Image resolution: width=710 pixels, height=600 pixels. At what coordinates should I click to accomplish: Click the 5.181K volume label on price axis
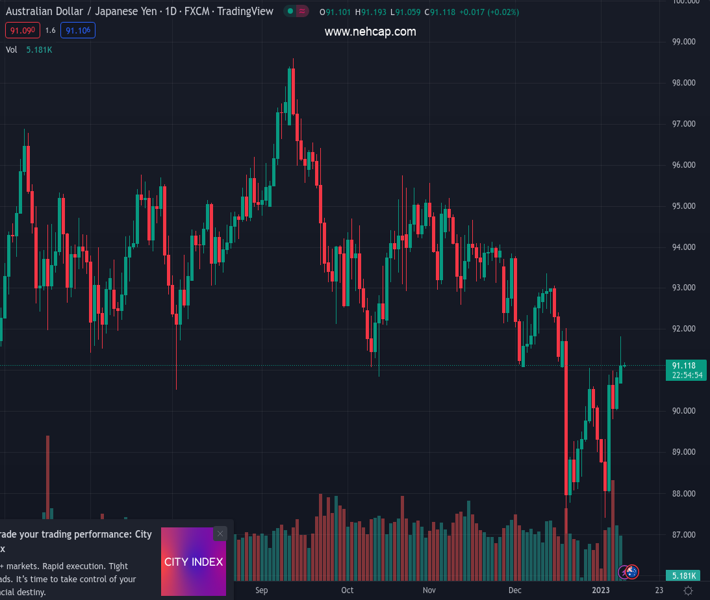coord(685,576)
